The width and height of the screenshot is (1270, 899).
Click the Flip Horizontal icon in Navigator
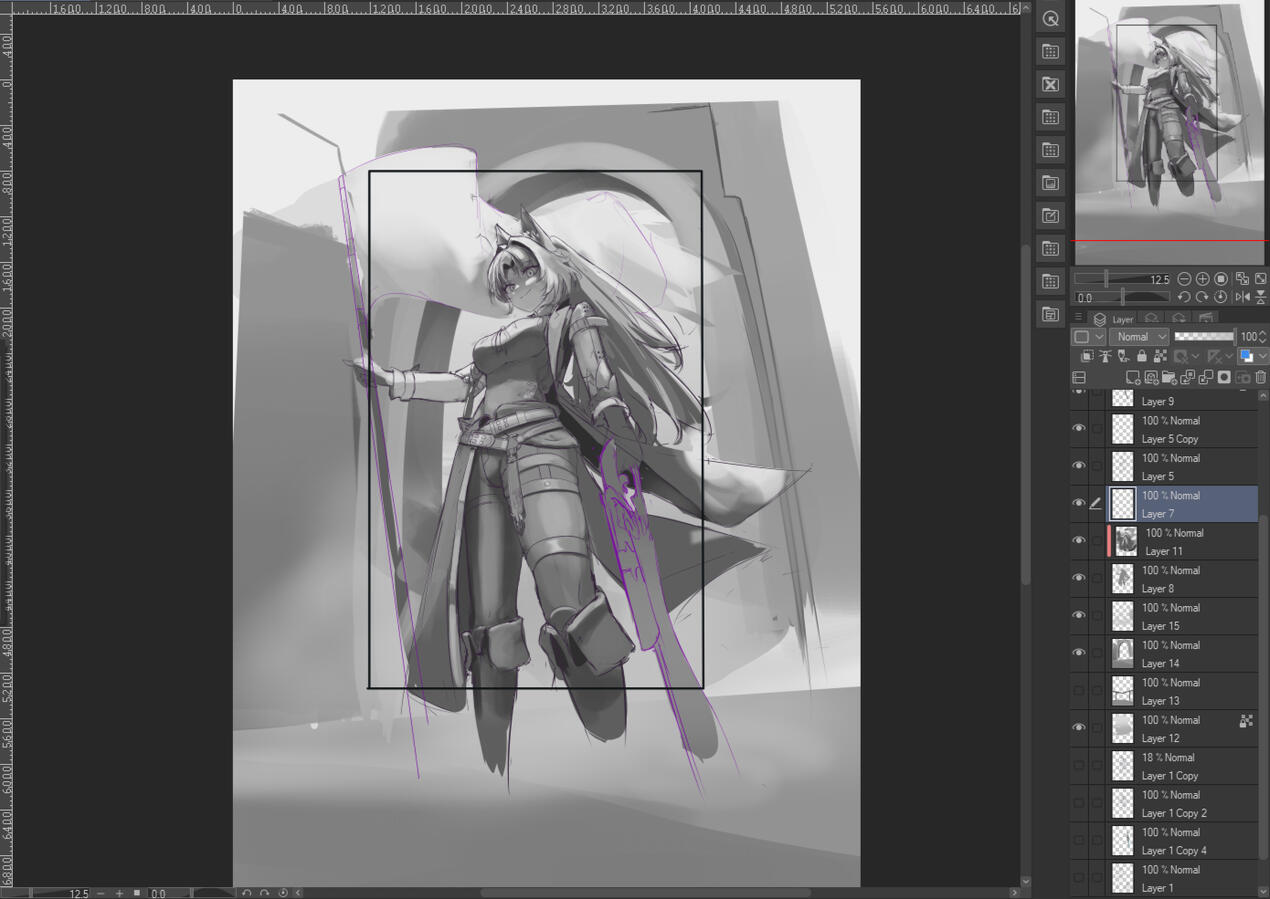[1245, 297]
